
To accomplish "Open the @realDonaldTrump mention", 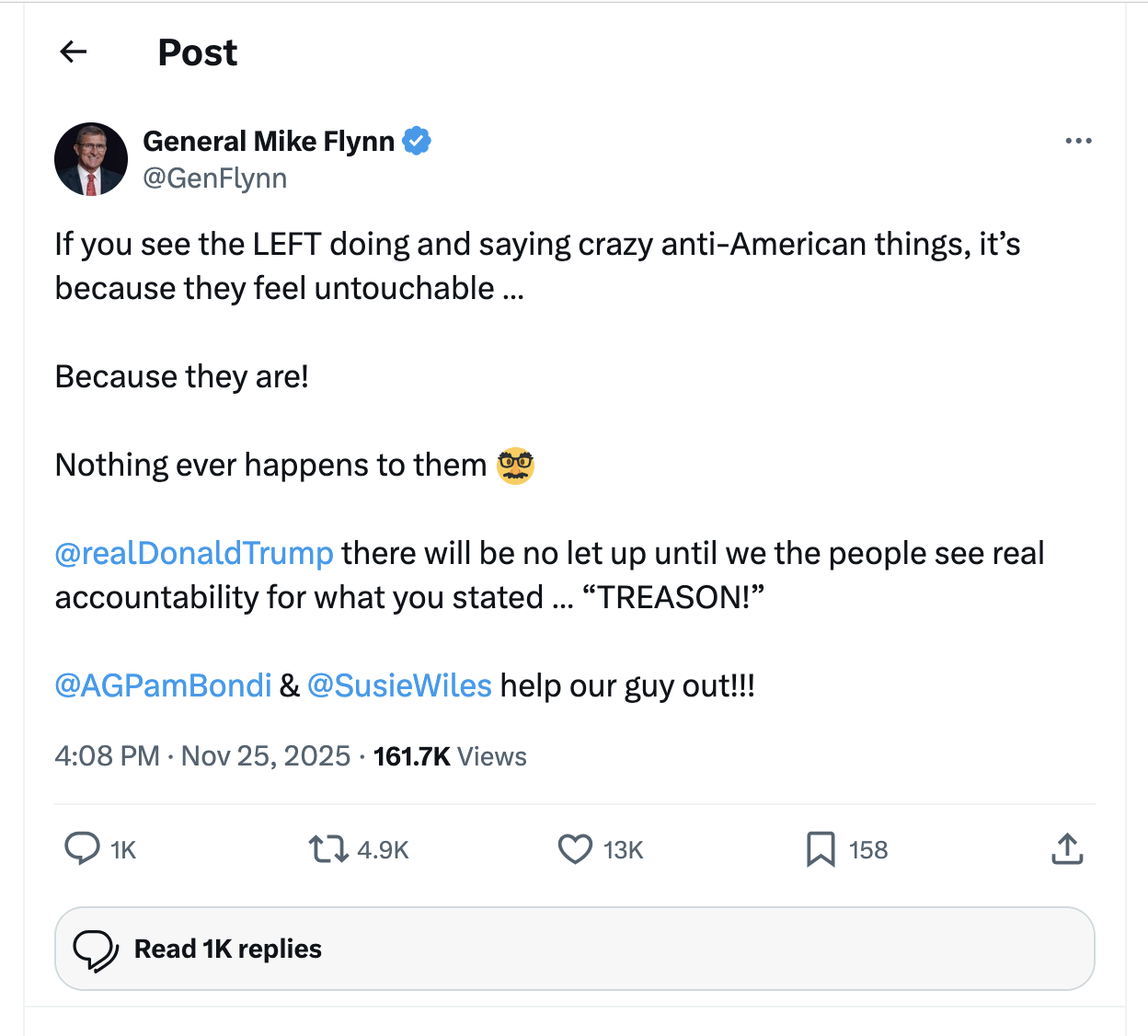I will pyautogui.click(x=194, y=553).
